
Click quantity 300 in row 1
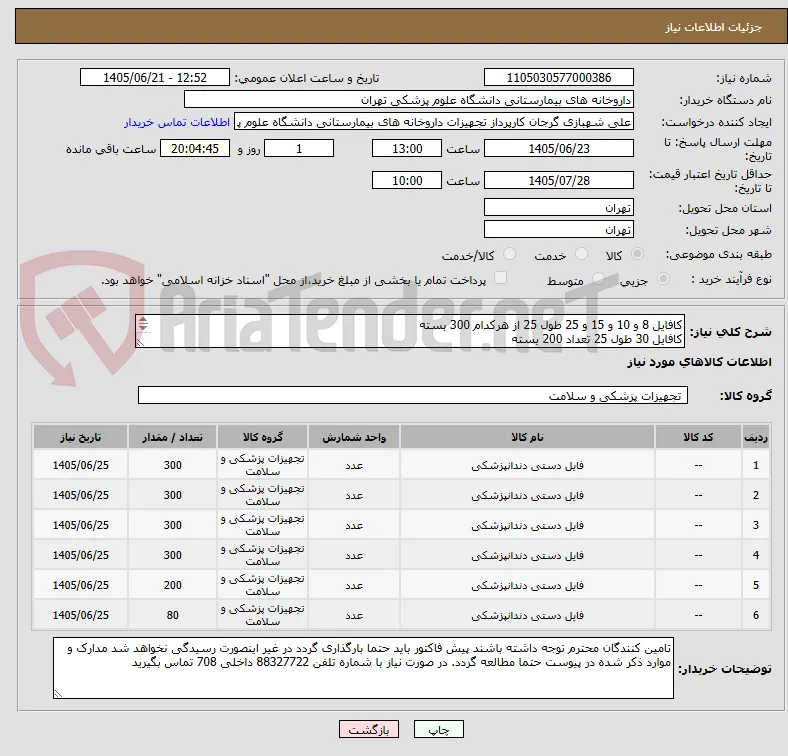tap(172, 465)
